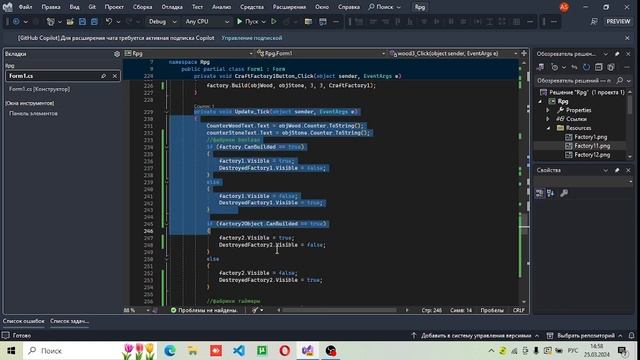The height and width of the screenshot is (360, 640).
Task: Click the pending changes filter icon in Solution Explorer
Action: pyautogui.click(x=554, y=67)
